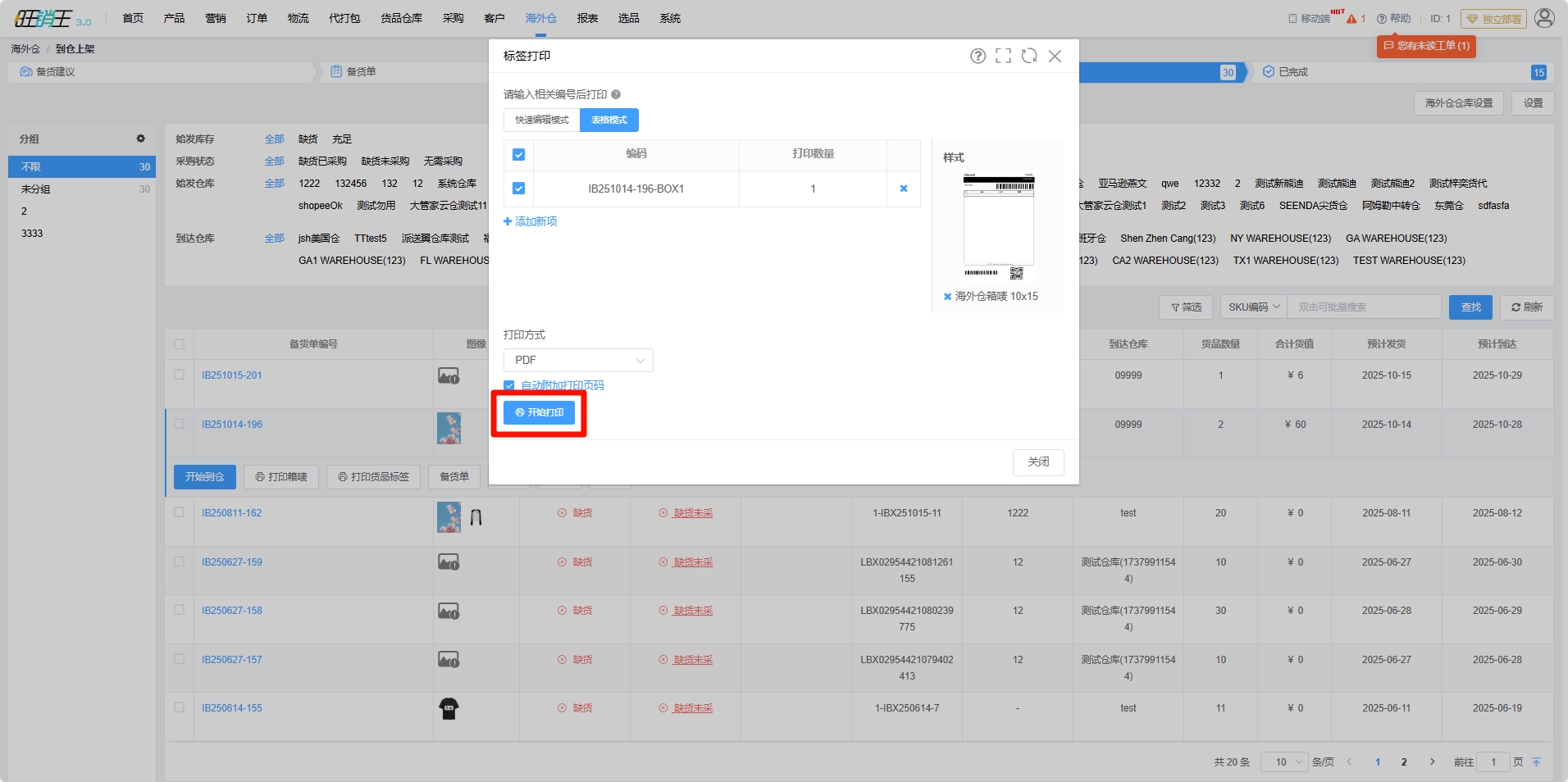1568x782 pixels.
Task: Open the 打印方式 PDF dropdown
Action: point(578,361)
